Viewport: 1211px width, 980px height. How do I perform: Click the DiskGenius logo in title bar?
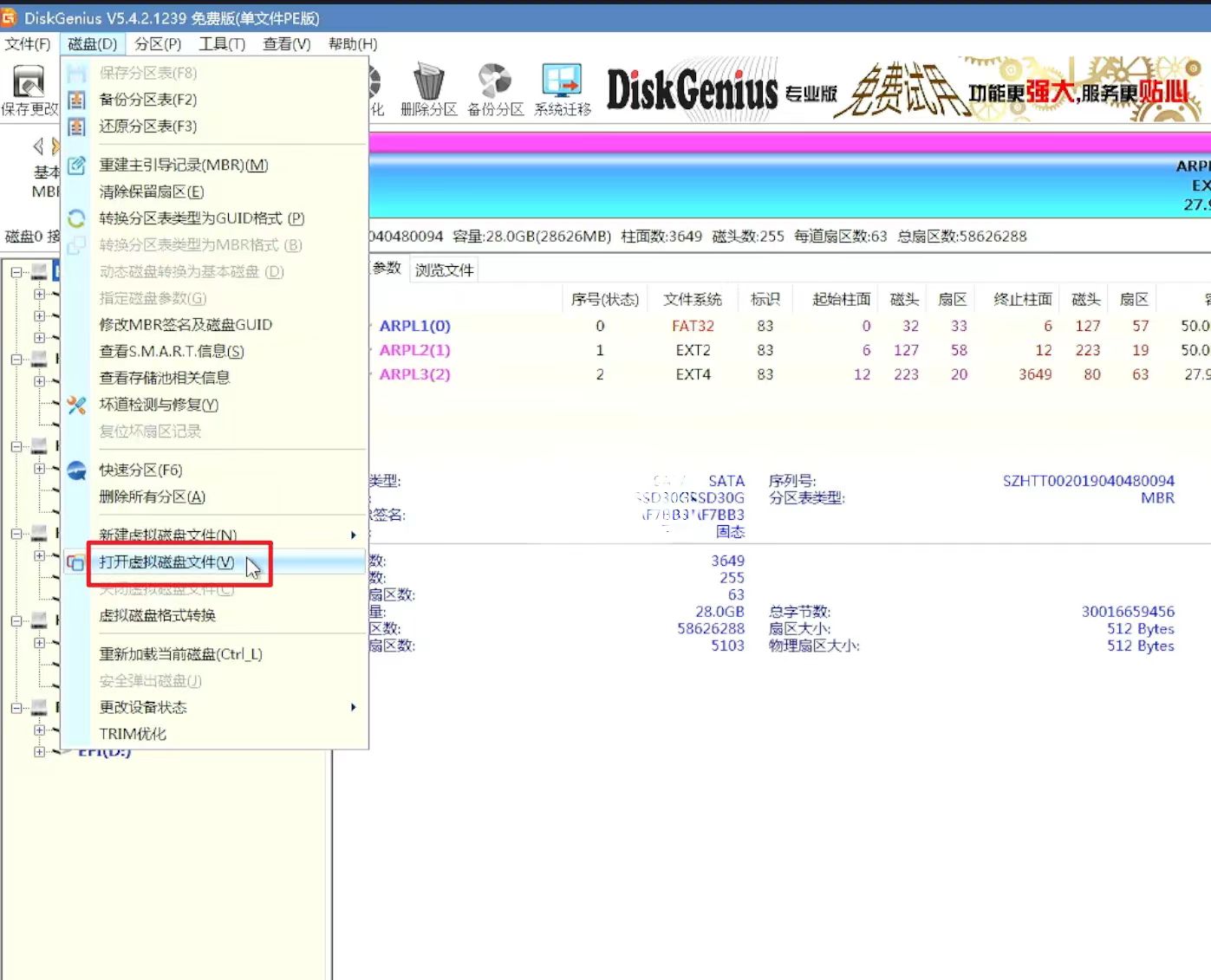8,17
